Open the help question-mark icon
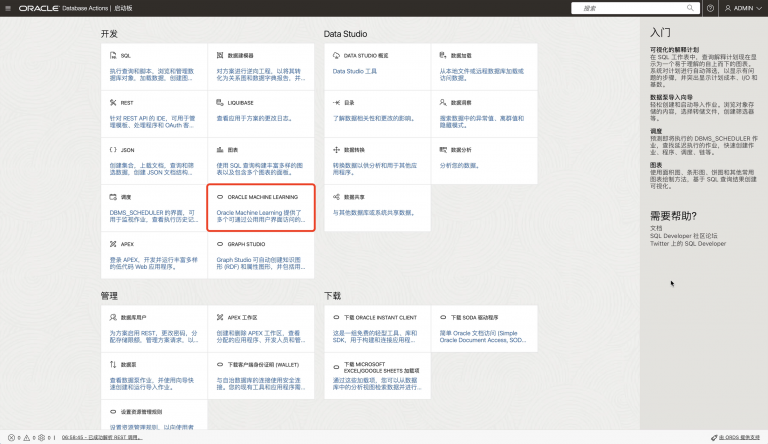768x444 pixels. (710, 8)
